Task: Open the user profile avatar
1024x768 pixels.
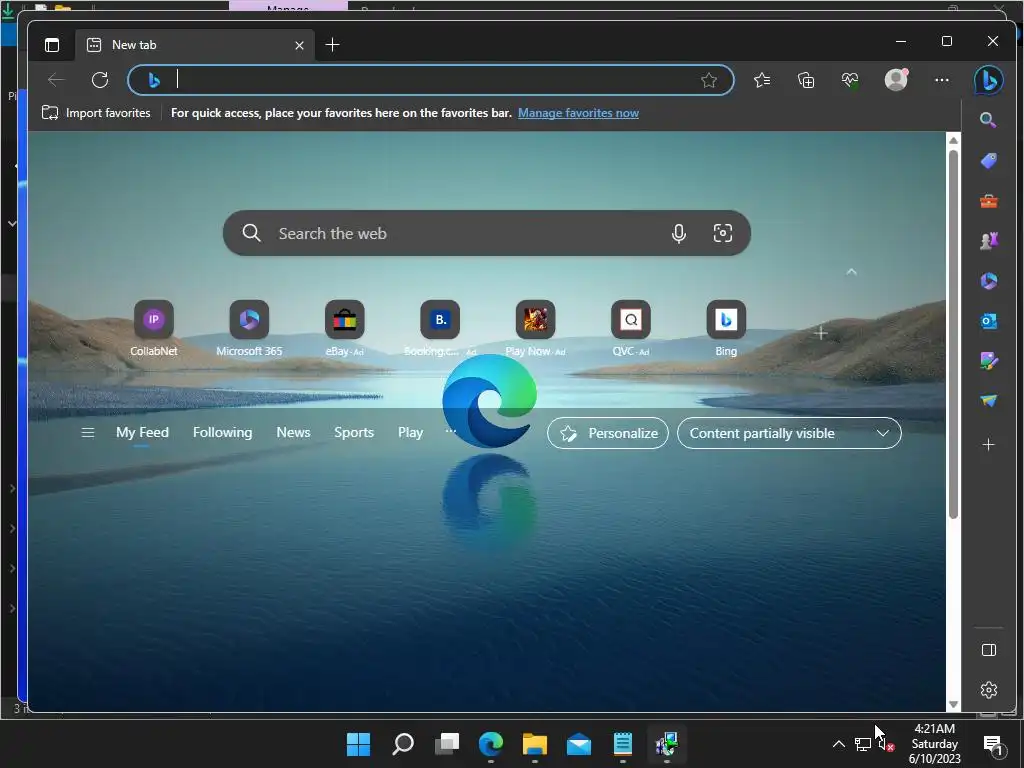Action: pos(896,80)
